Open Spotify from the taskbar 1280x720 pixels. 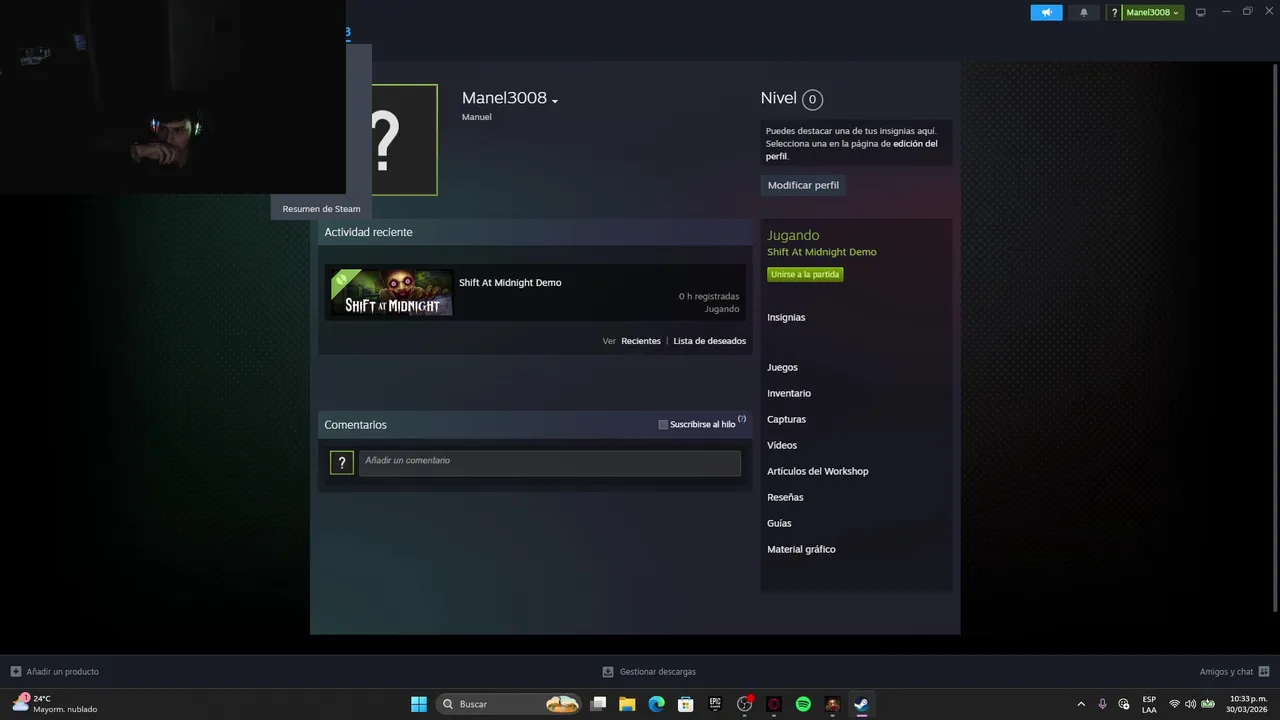click(803, 704)
